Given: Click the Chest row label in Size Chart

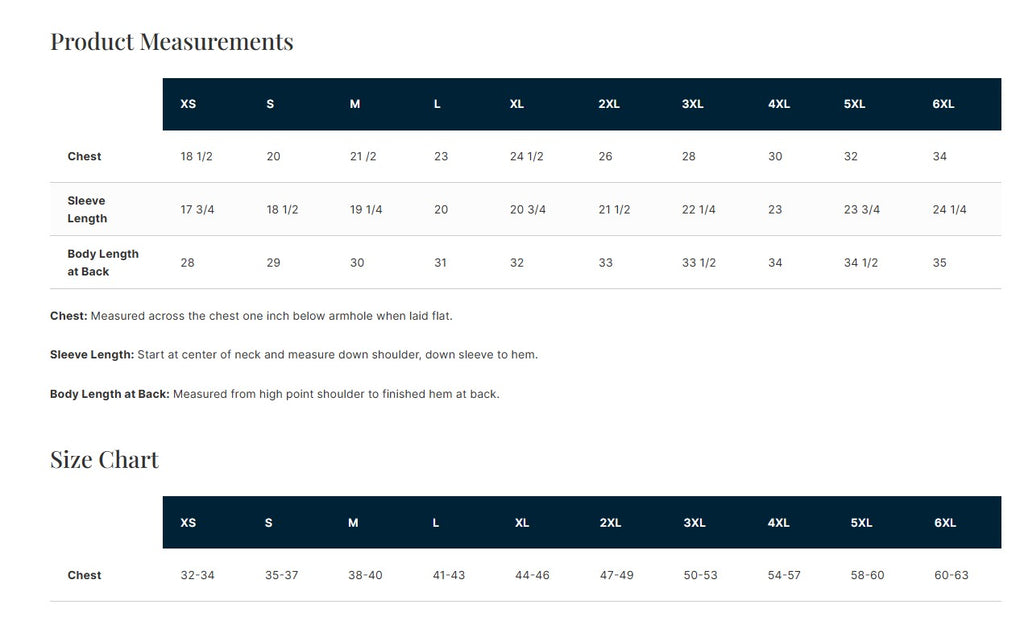Looking at the screenshot, I should tap(84, 576).
